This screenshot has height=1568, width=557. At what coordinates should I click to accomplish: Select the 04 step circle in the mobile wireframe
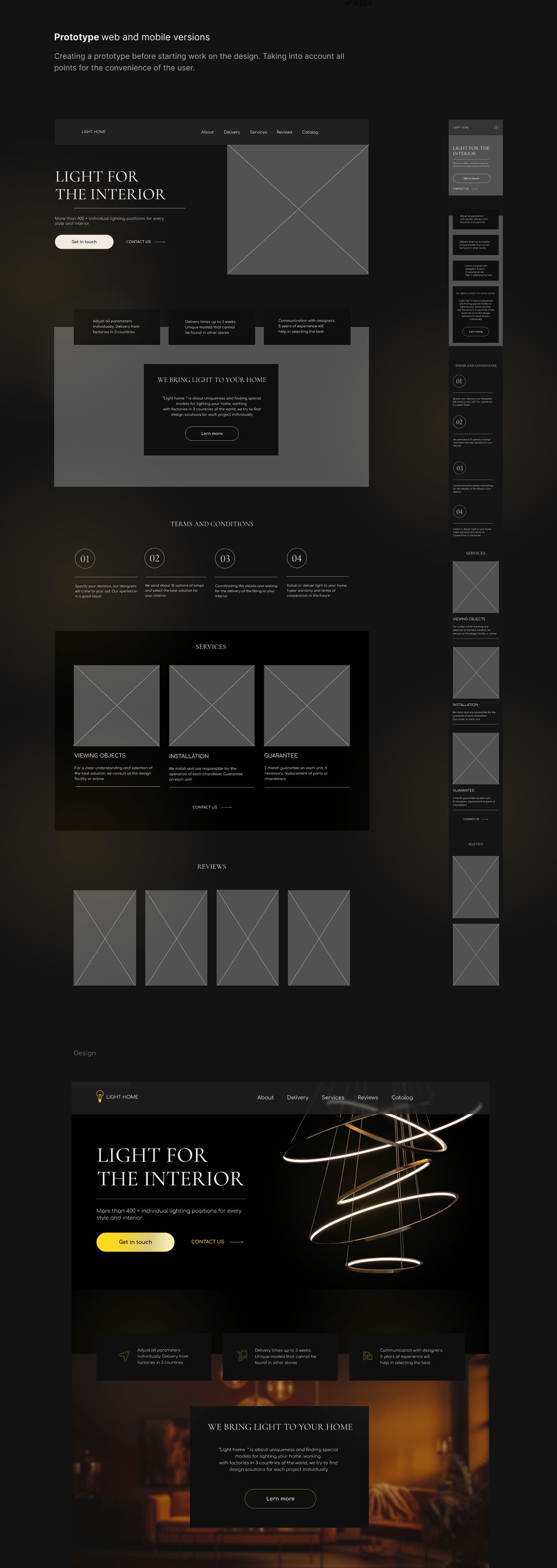tap(459, 511)
